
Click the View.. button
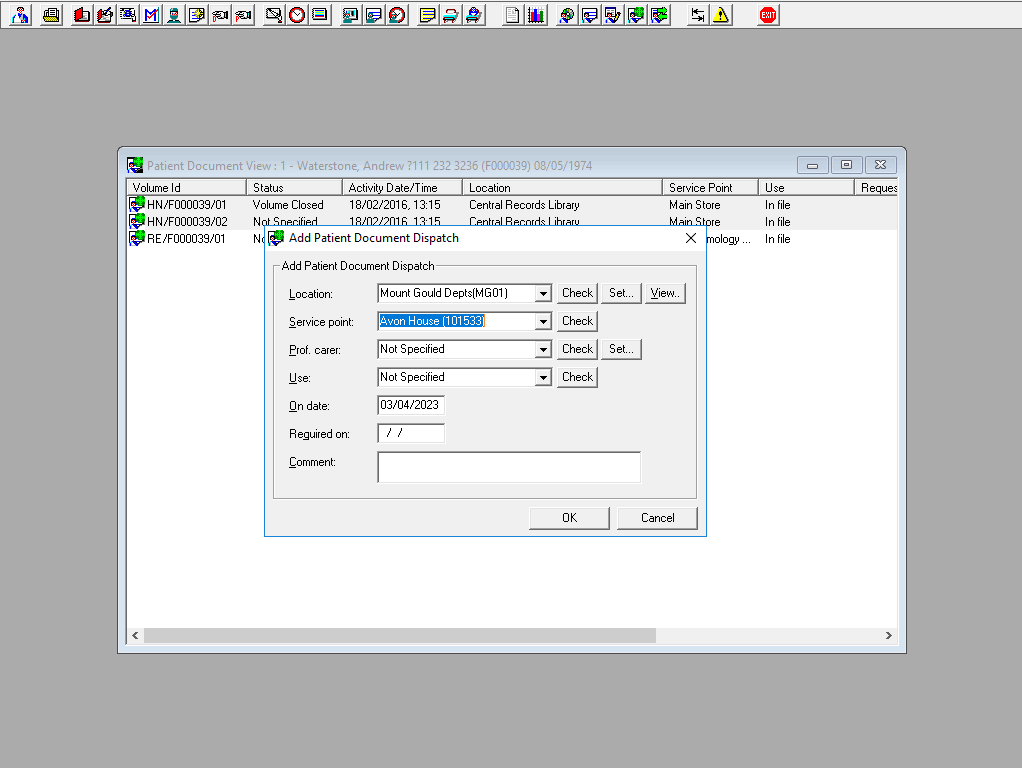pos(665,293)
